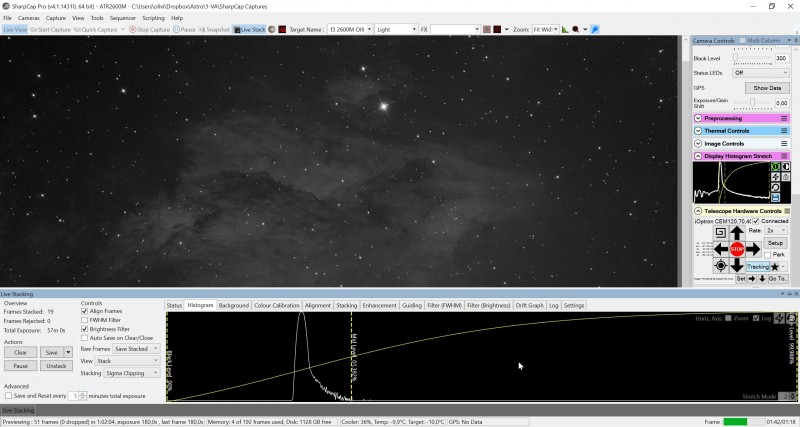The width and height of the screenshot is (800, 427).
Task: Click the GPS Show Data button
Action: click(x=767, y=88)
